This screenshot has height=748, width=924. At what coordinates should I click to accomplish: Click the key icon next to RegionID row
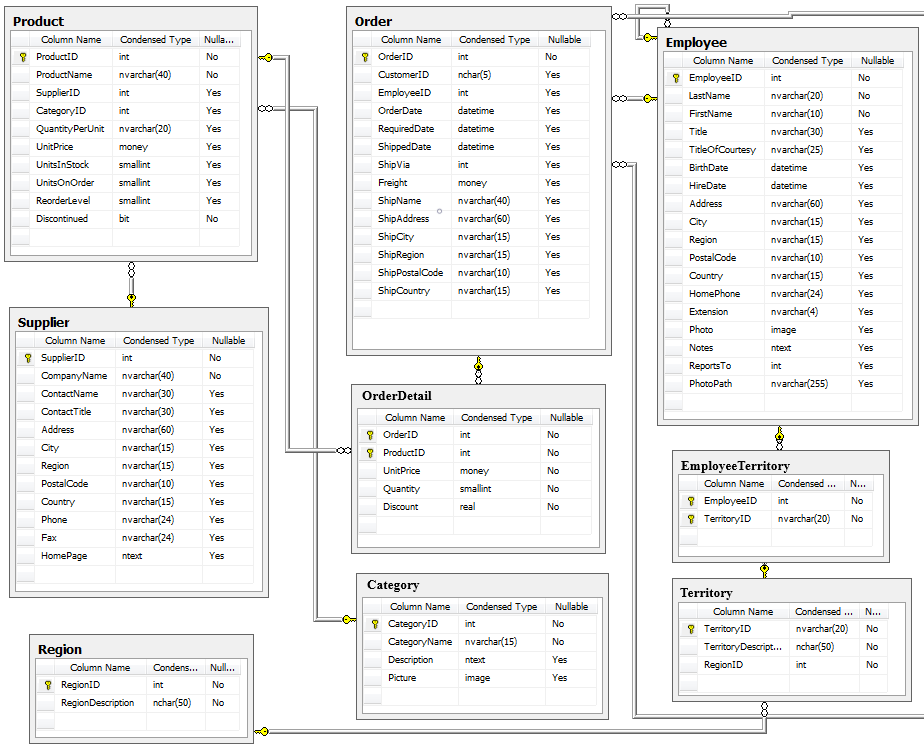pos(48,685)
